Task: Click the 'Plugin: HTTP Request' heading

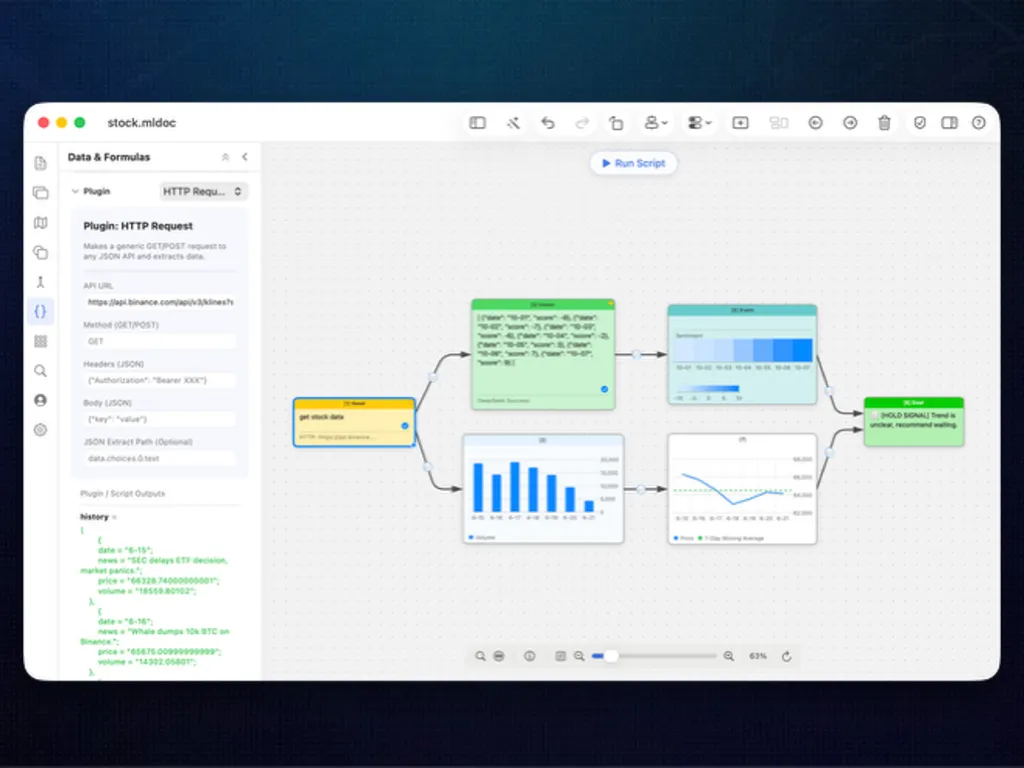Action: [138, 226]
